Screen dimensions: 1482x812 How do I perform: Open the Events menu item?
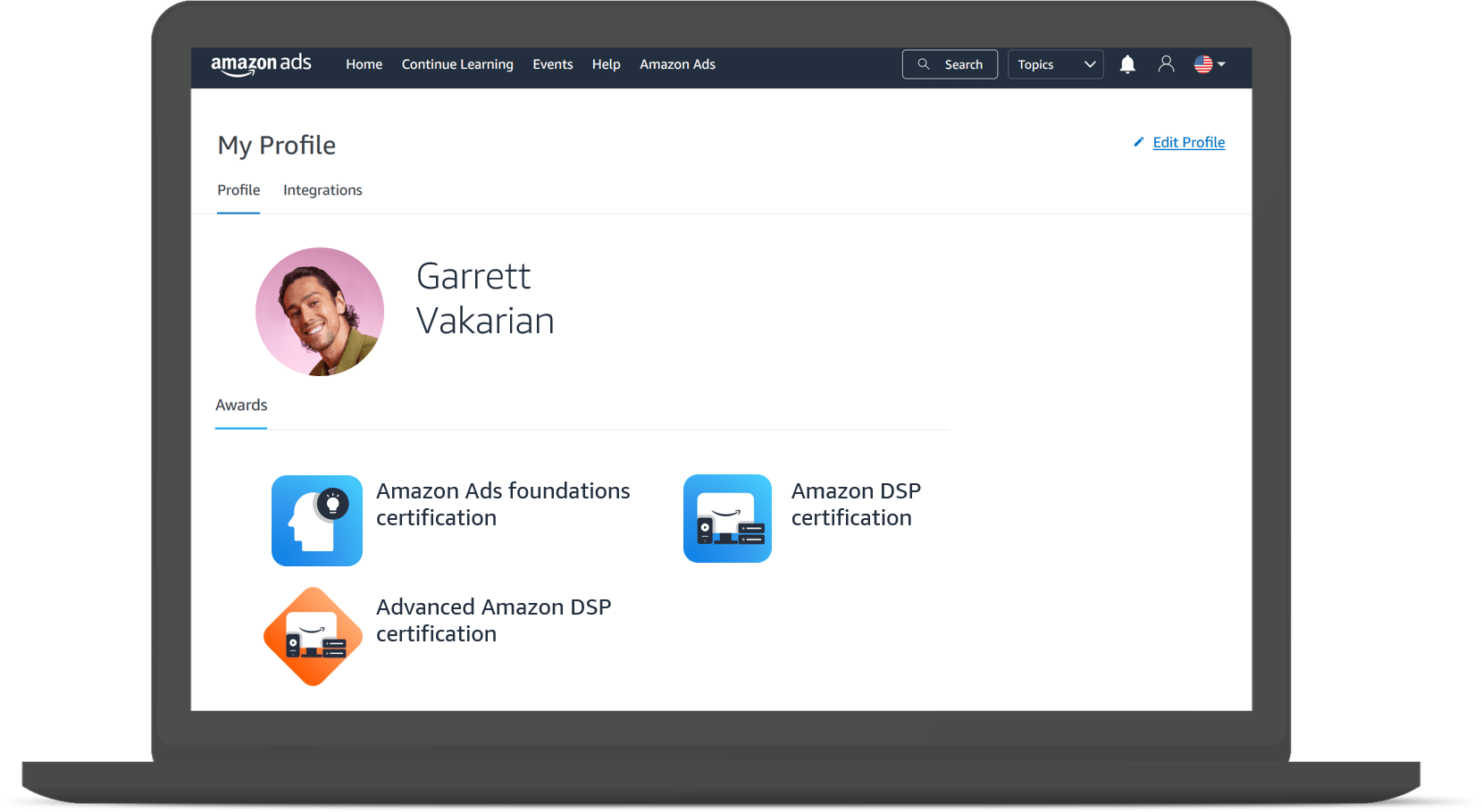coord(553,64)
